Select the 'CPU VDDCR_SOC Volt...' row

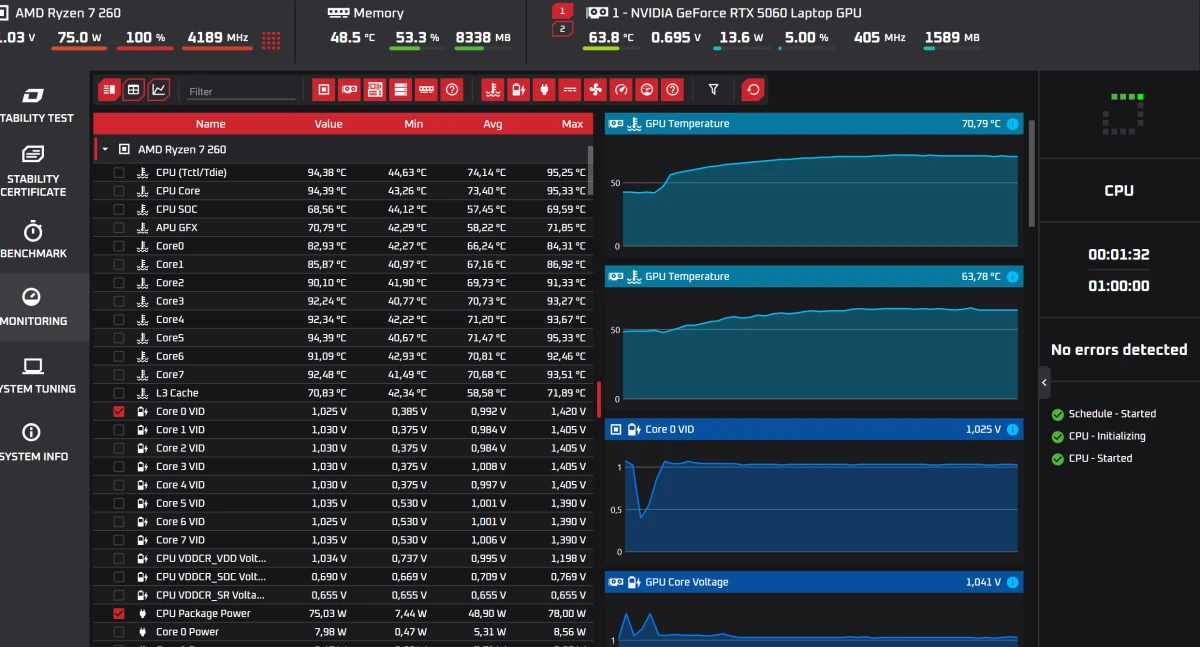click(343, 577)
